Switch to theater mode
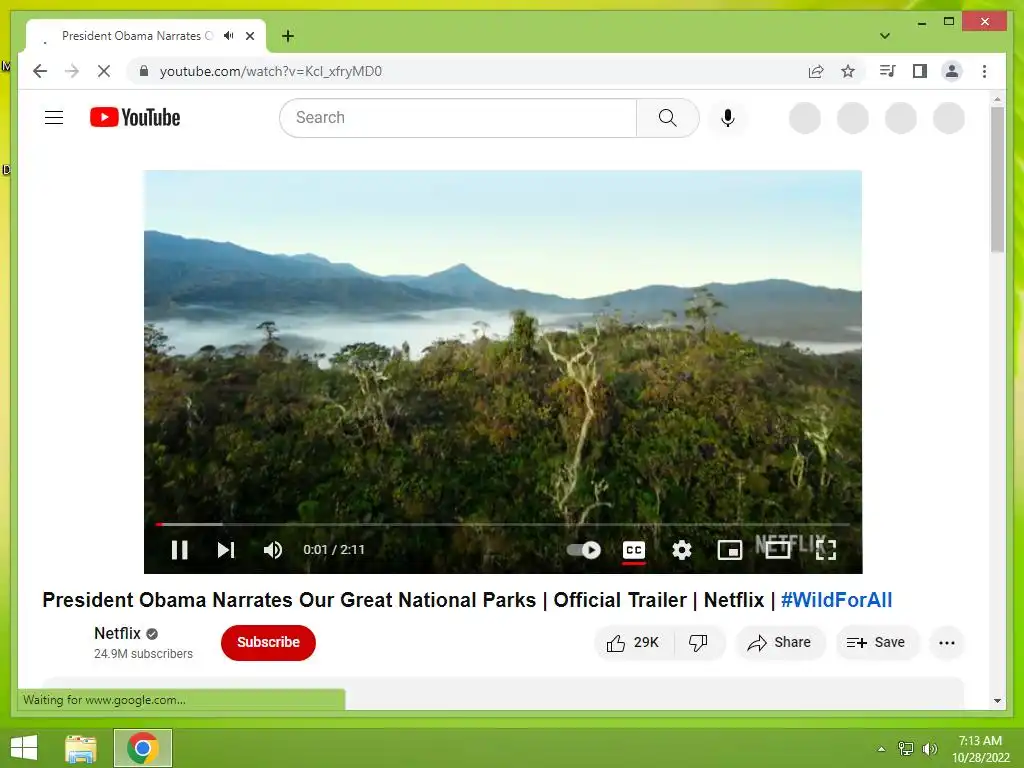Image resolution: width=1024 pixels, height=768 pixels. 778,550
